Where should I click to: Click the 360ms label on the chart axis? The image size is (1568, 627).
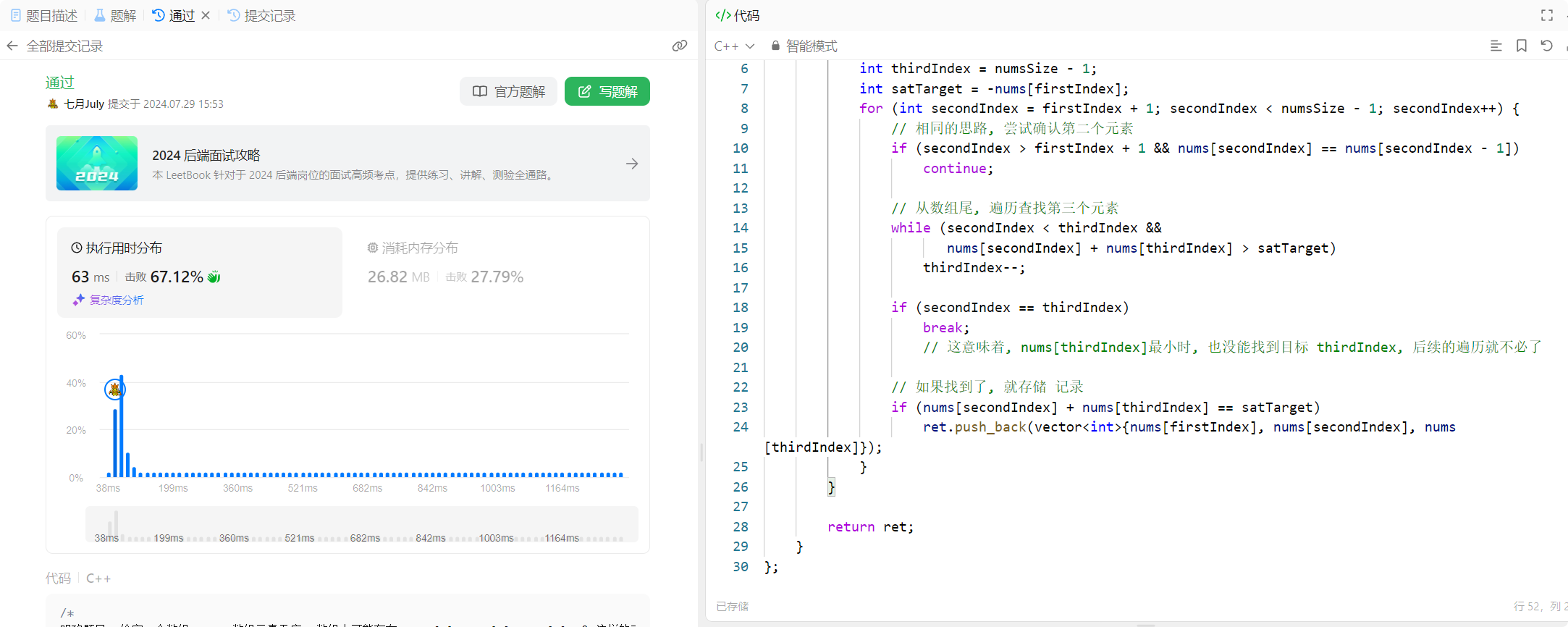(x=237, y=488)
